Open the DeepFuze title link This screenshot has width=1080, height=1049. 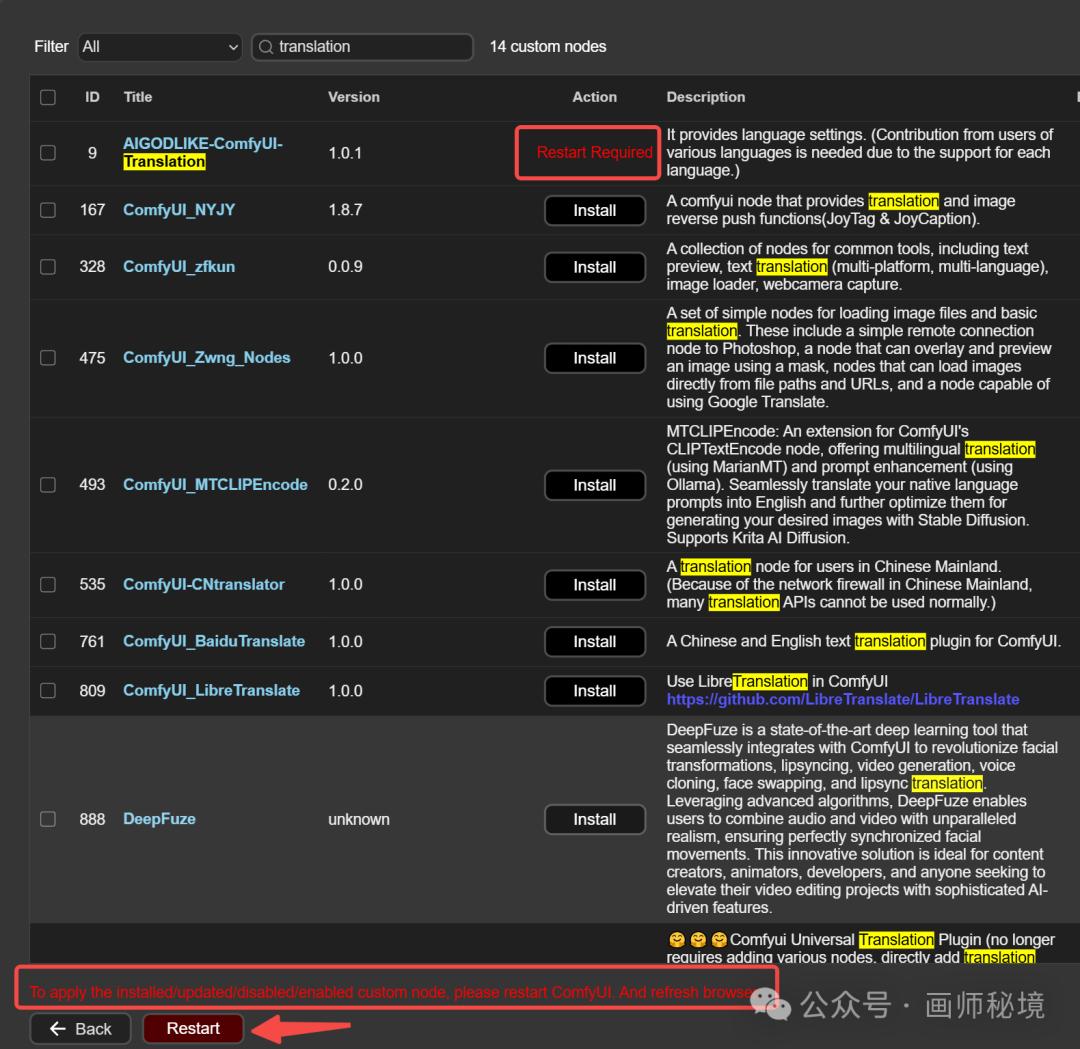pos(159,819)
